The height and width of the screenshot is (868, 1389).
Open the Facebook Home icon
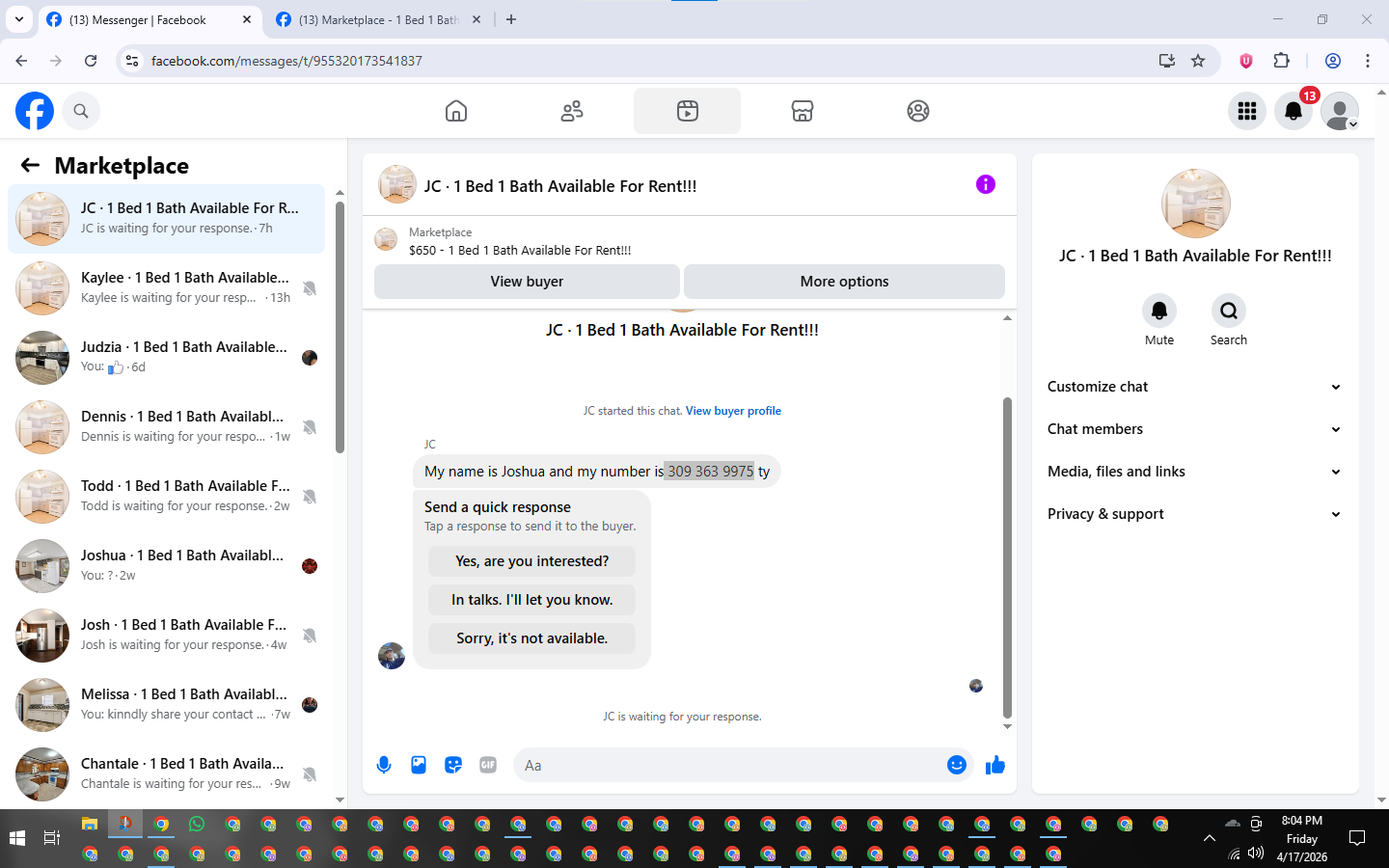(x=456, y=111)
